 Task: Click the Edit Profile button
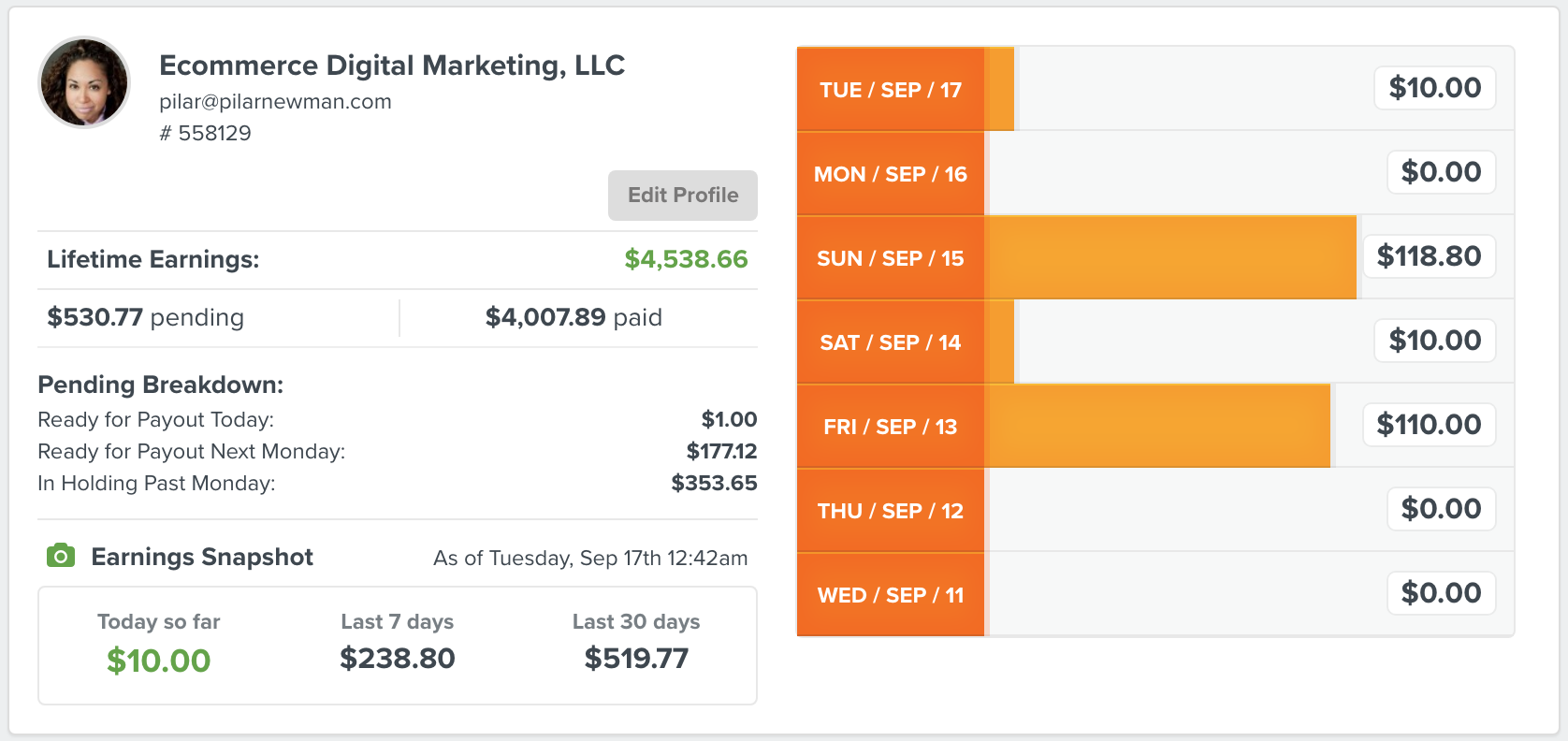[683, 196]
